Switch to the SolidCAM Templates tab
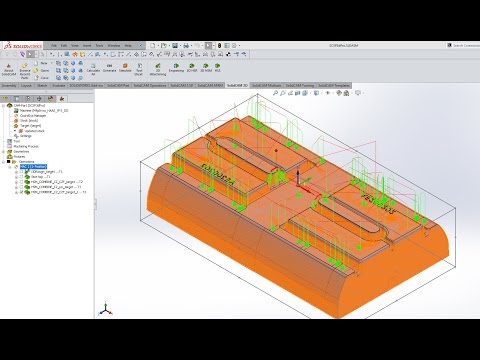The height and width of the screenshot is (360, 480). point(334,86)
